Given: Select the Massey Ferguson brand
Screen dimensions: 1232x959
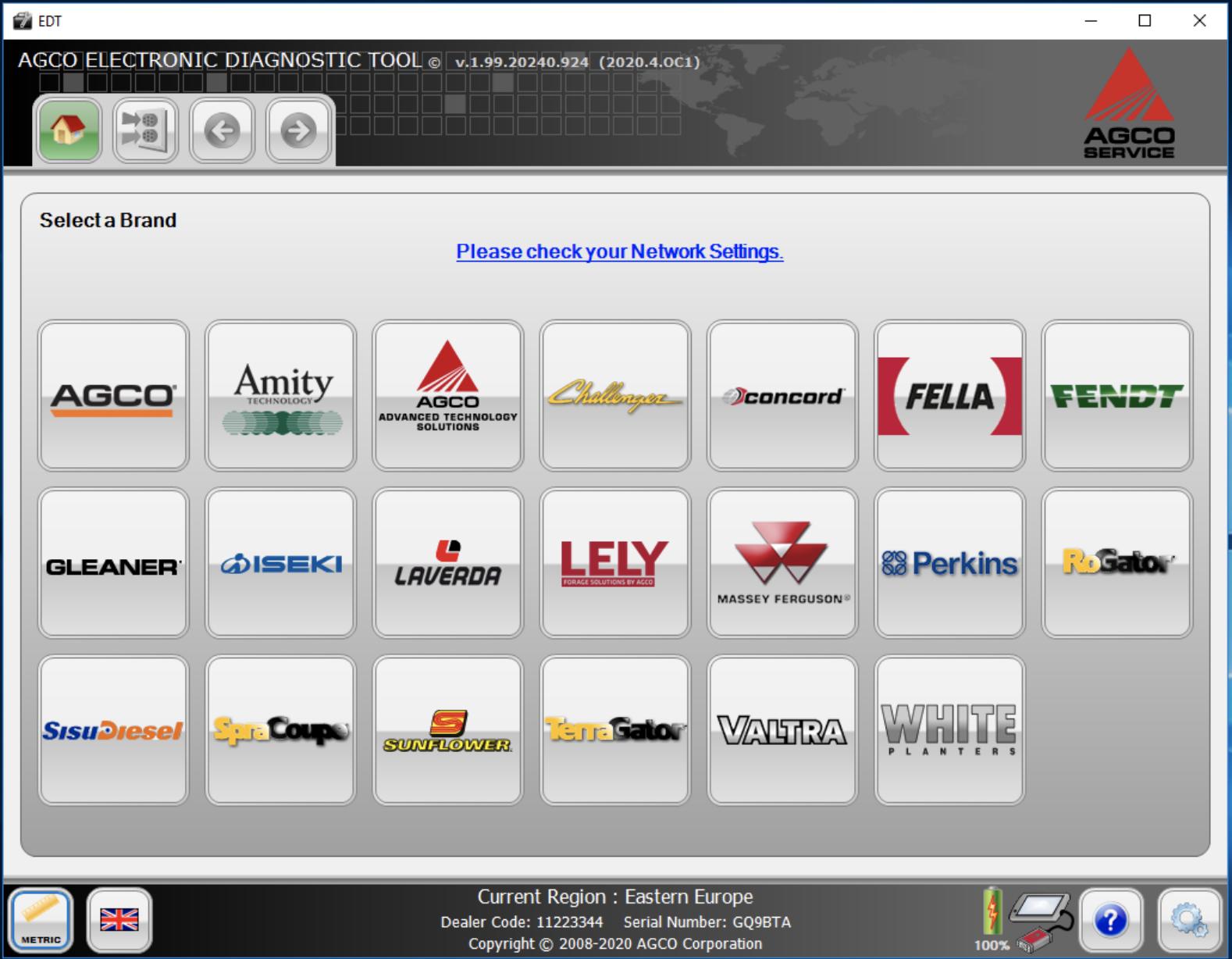Looking at the screenshot, I should point(782,563).
